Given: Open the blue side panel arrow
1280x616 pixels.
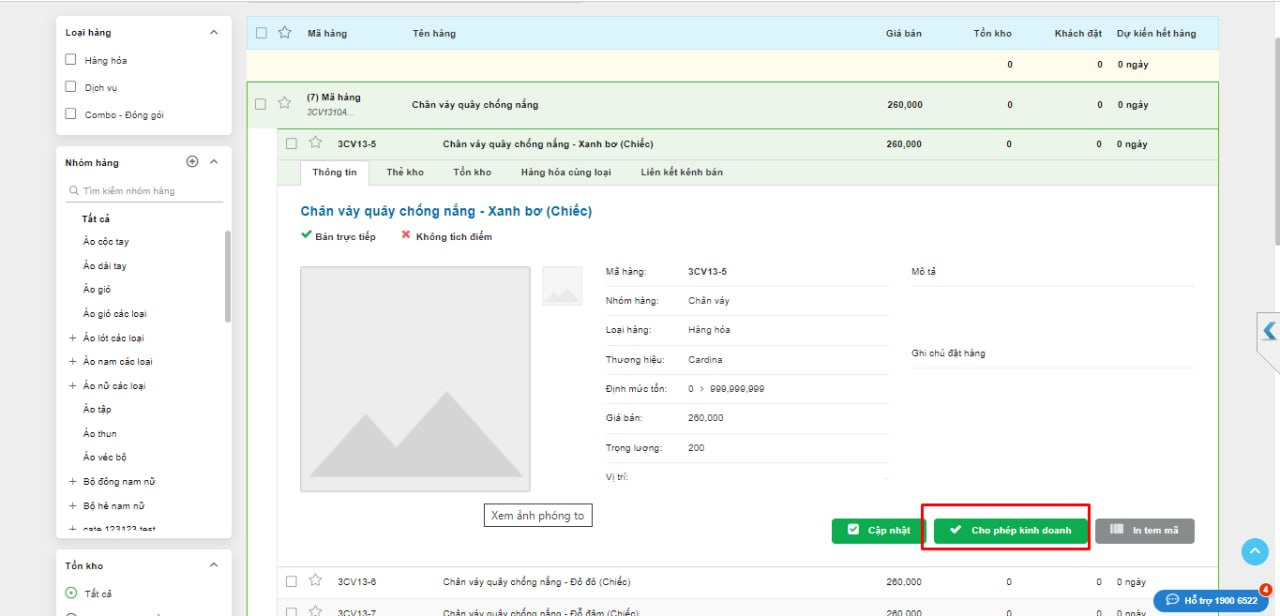Looking at the screenshot, I should [x=1269, y=330].
